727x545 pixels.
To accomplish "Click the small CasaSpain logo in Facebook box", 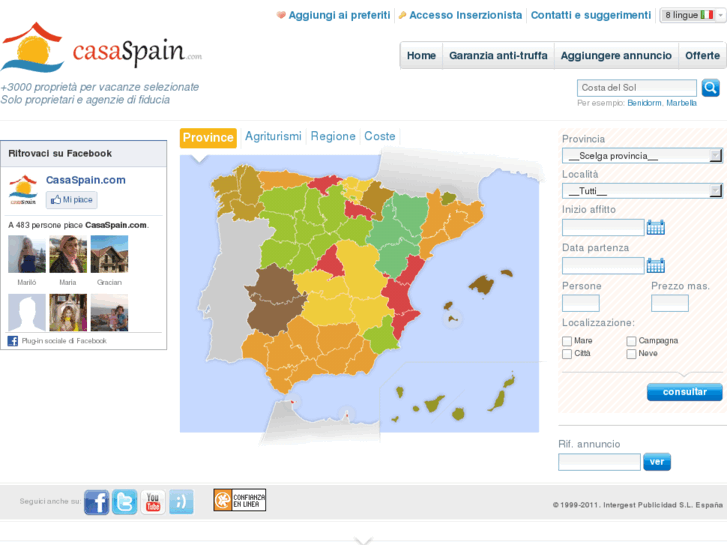I will click(x=23, y=190).
